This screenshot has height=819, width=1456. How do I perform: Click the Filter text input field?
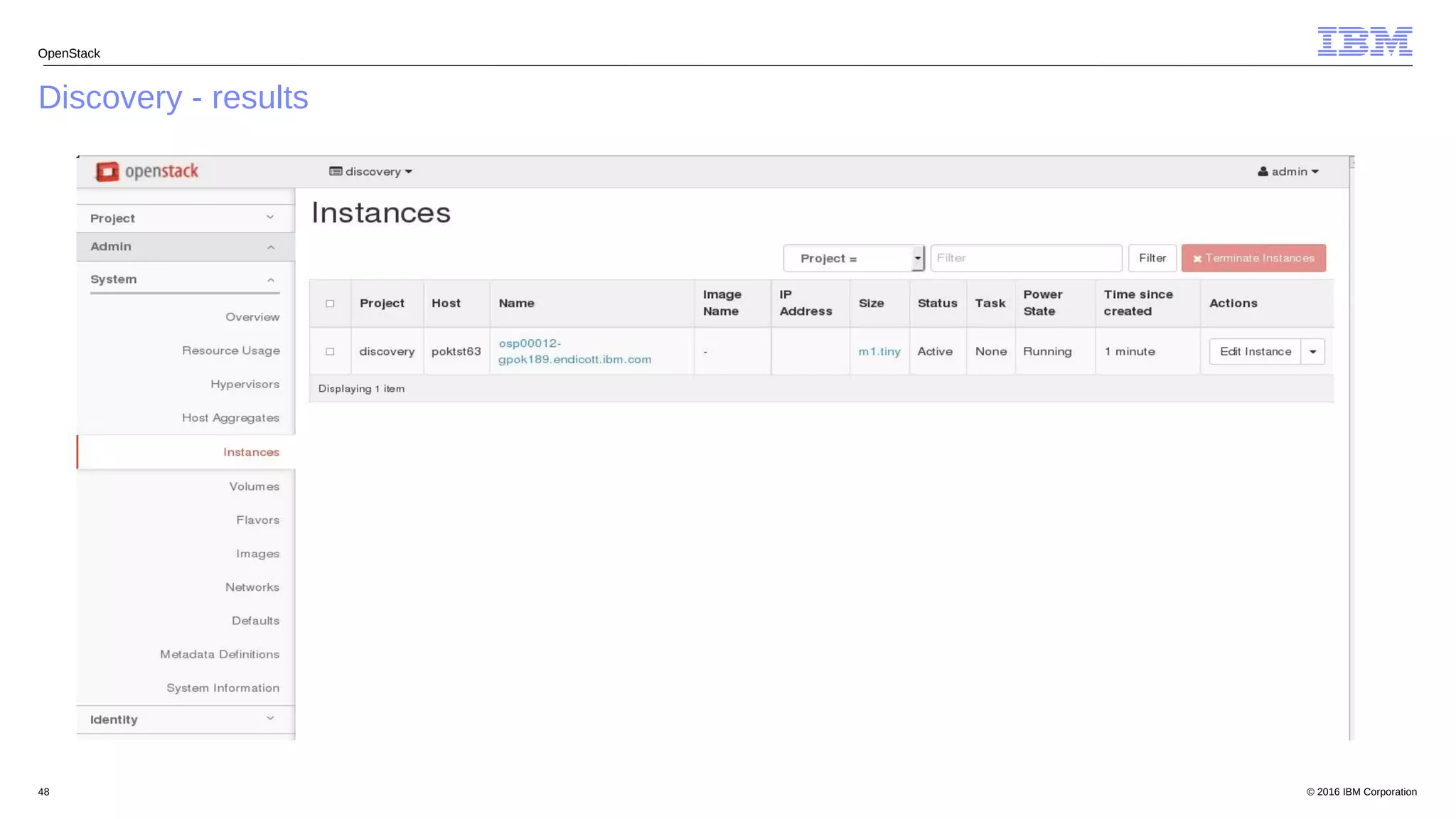click(1026, 258)
